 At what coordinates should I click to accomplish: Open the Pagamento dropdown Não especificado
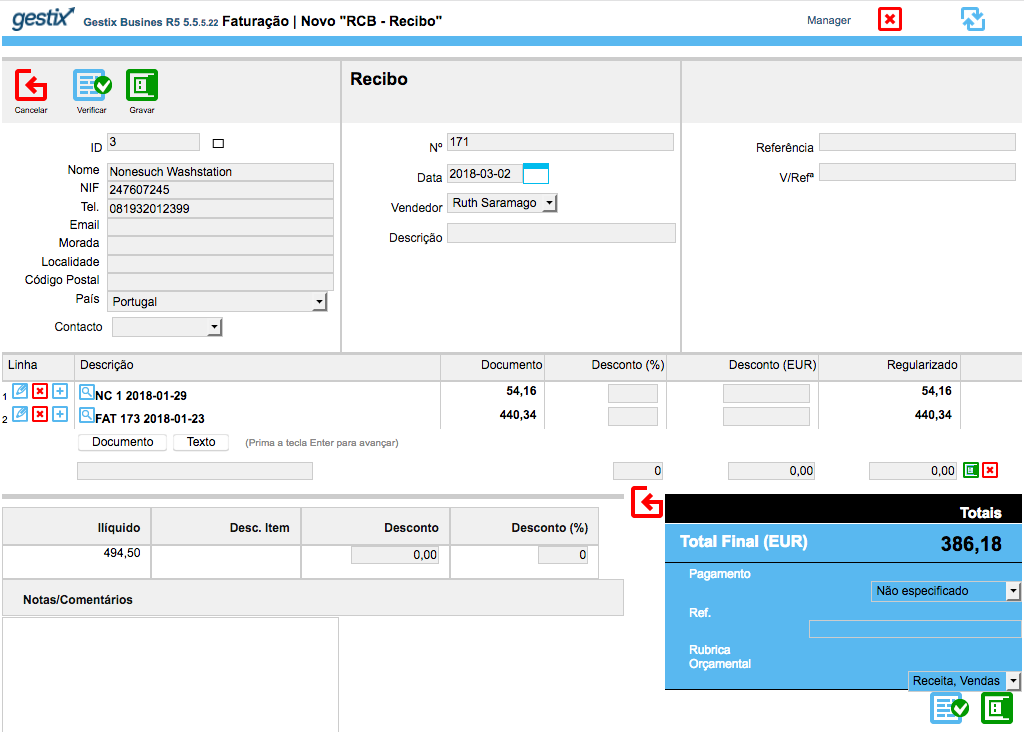click(x=946, y=591)
